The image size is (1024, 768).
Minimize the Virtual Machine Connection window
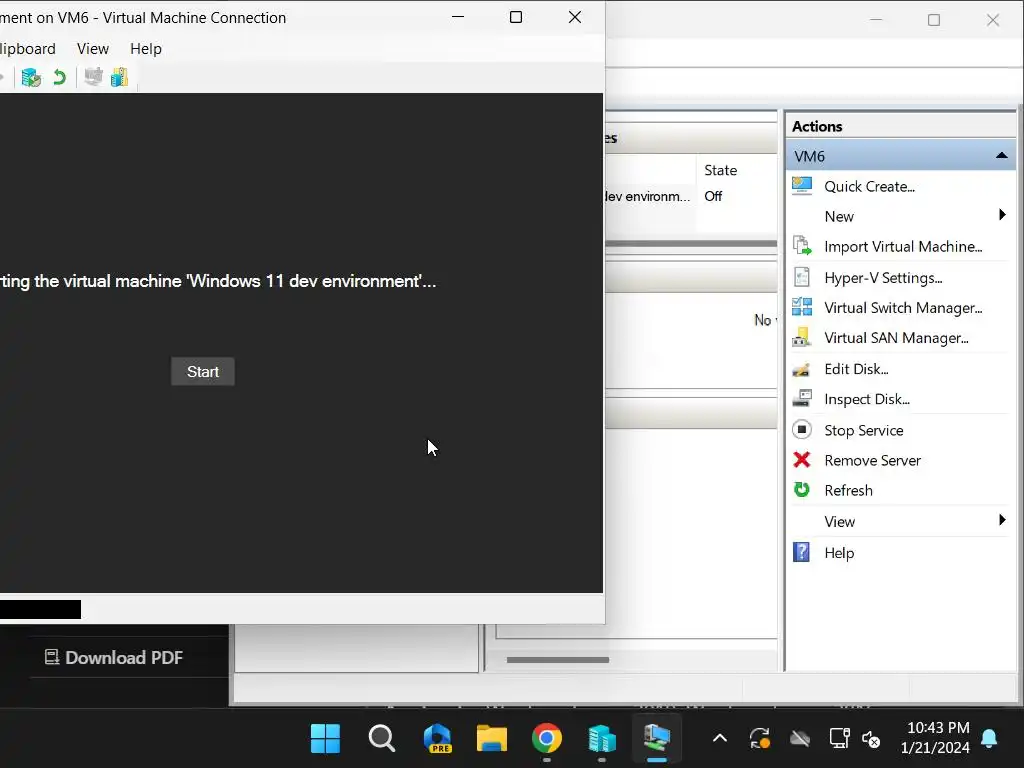click(458, 17)
